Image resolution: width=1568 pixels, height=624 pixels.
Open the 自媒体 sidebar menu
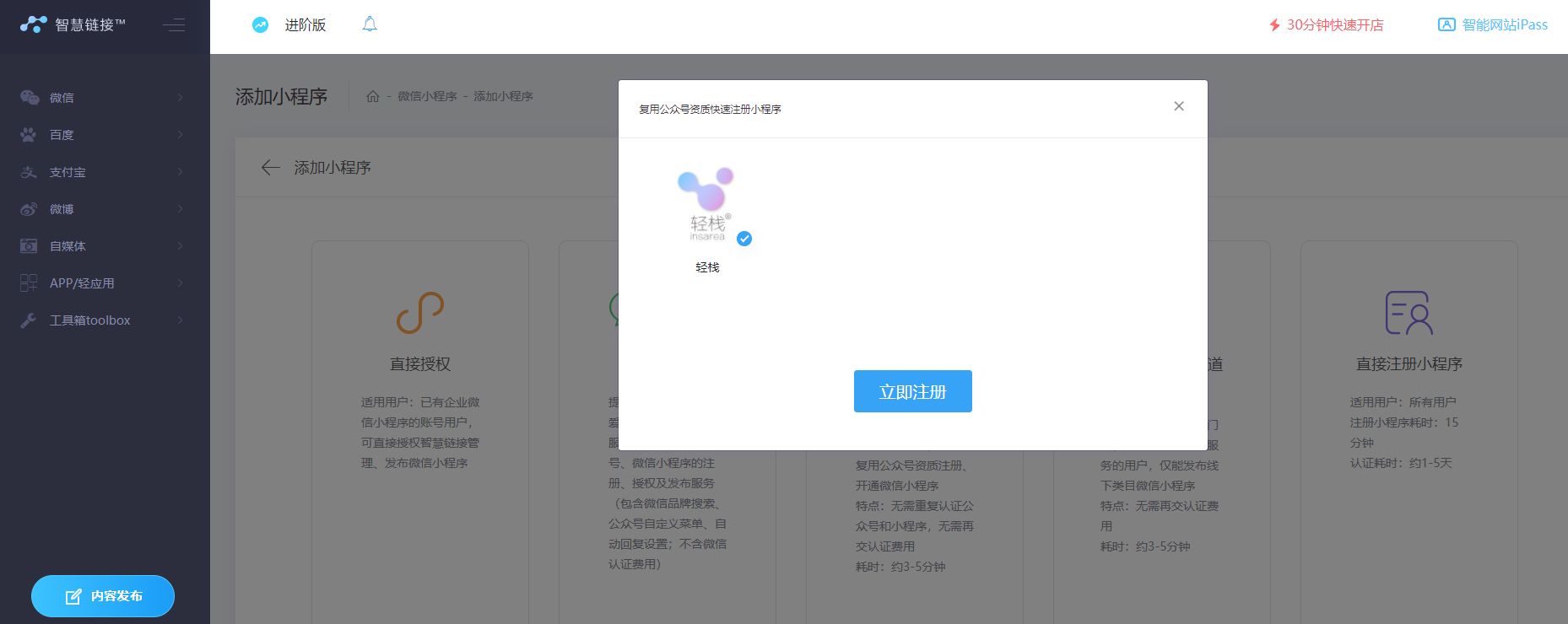(x=105, y=246)
